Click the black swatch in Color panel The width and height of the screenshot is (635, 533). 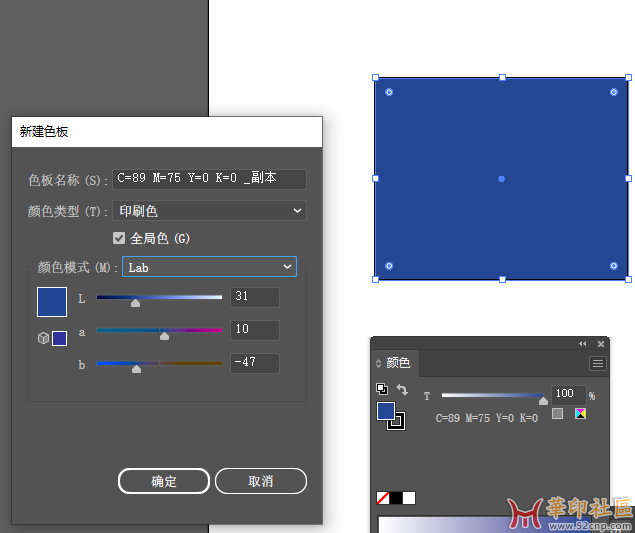click(x=396, y=497)
